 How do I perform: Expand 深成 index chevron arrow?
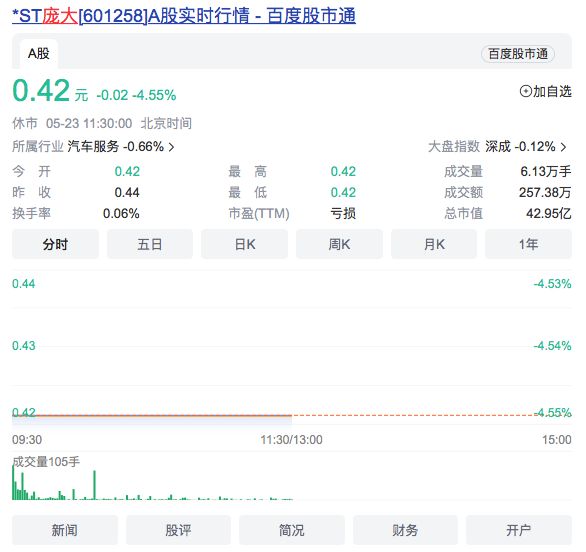pos(563,147)
